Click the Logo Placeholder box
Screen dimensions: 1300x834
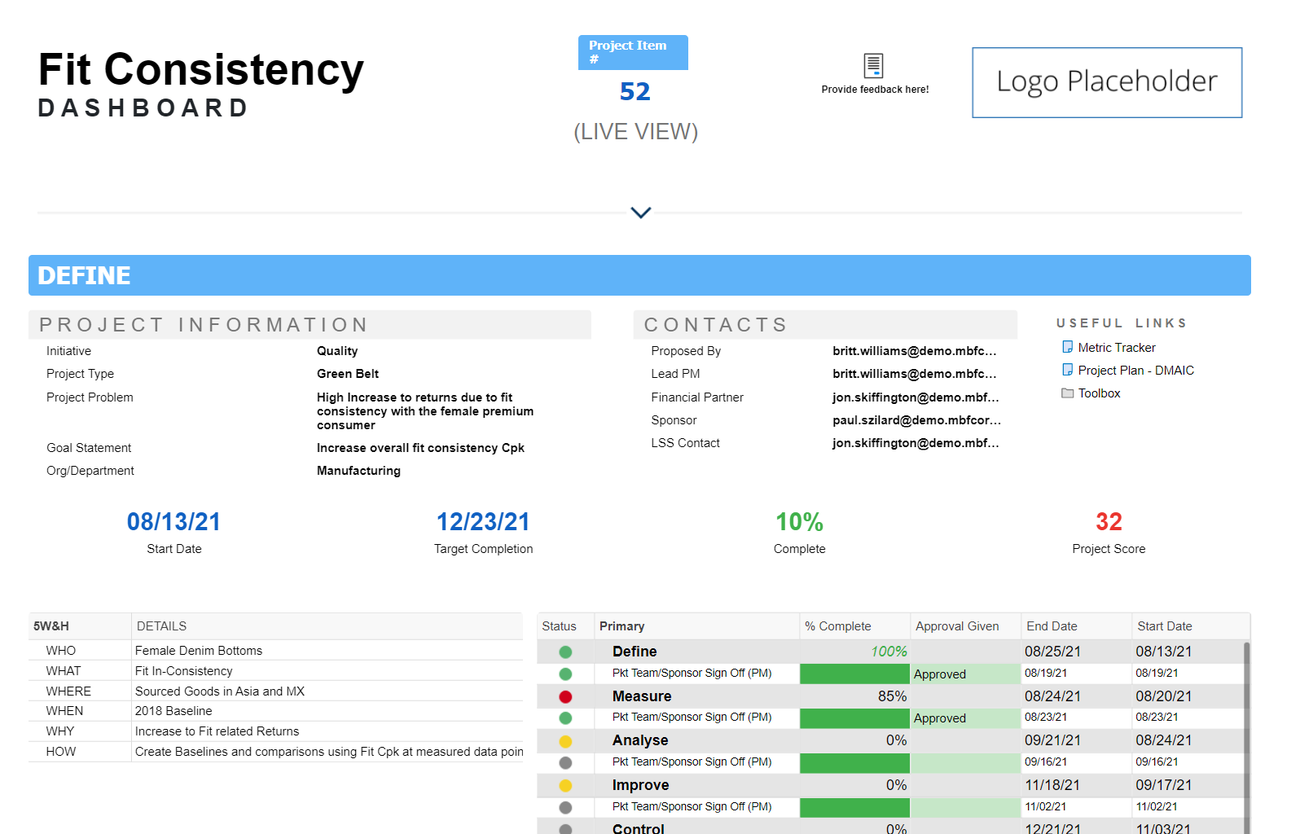tap(1106, 82)
